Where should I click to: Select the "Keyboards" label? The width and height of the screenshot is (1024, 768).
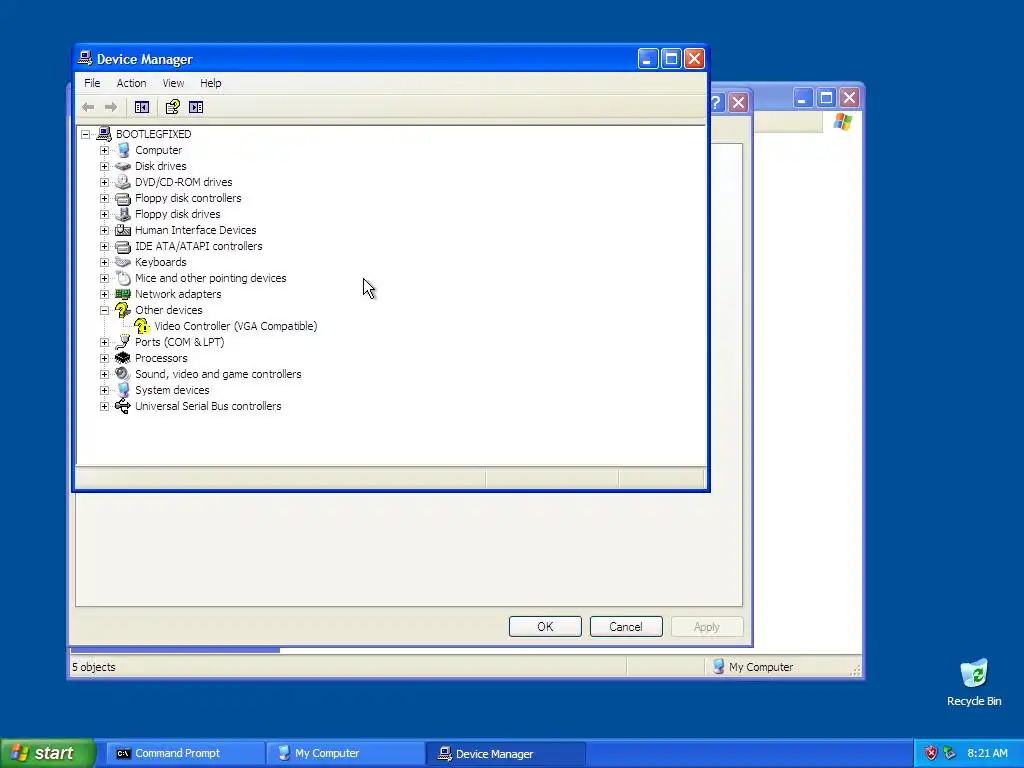(161, 262)
